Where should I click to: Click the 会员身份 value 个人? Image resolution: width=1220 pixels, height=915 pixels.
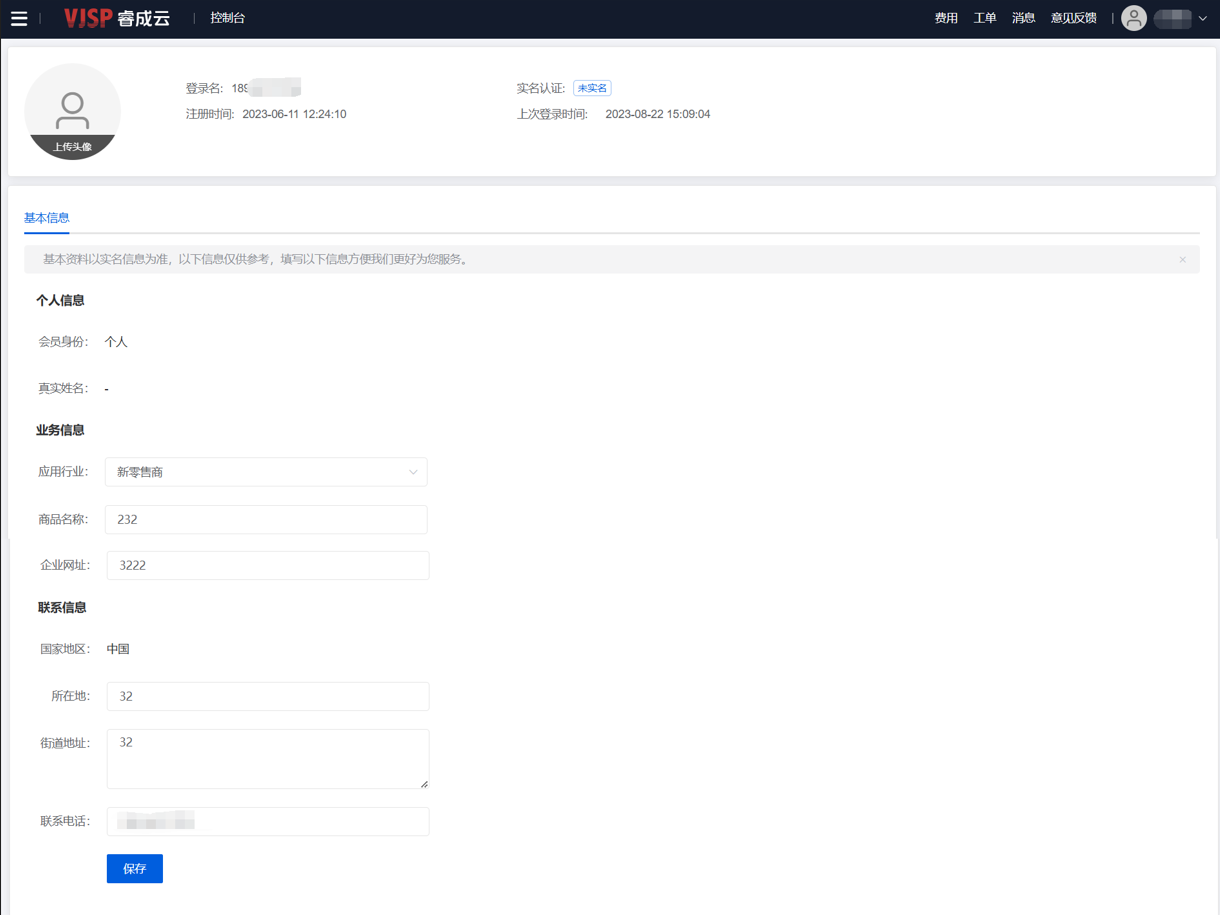(x=116, y=342)
